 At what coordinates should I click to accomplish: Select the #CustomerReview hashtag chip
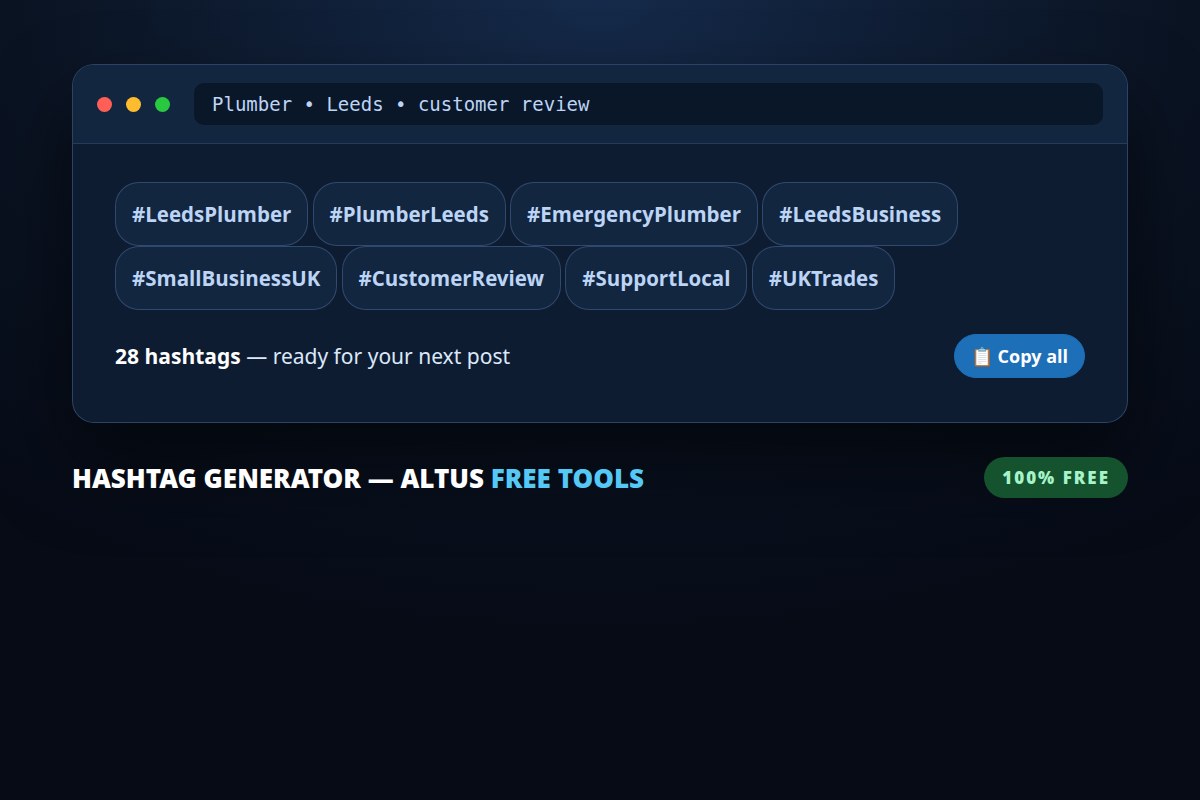[451, 278]
